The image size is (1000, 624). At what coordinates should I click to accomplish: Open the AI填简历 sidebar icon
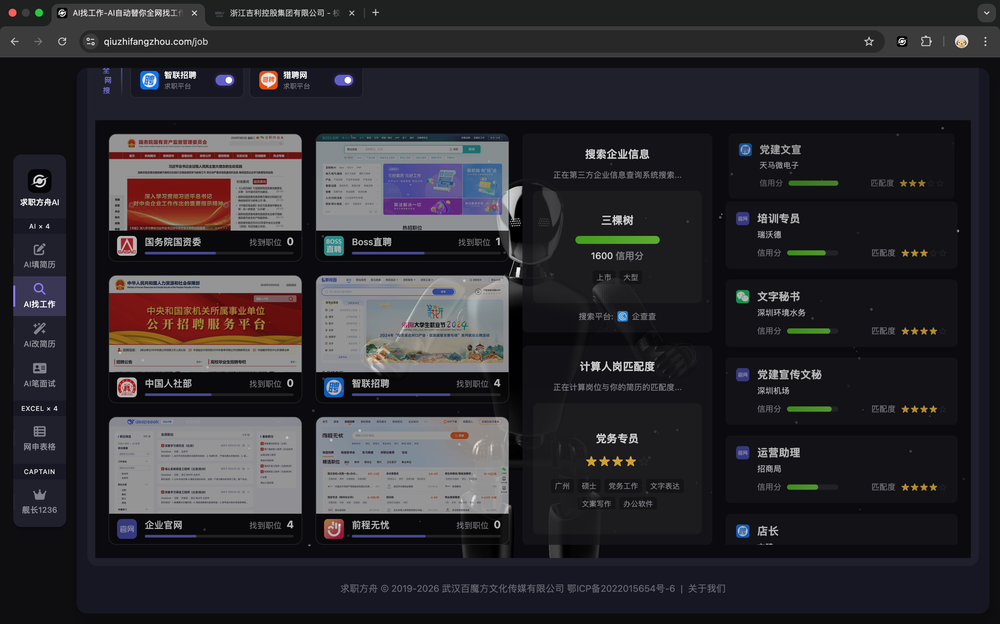point(40,249)
